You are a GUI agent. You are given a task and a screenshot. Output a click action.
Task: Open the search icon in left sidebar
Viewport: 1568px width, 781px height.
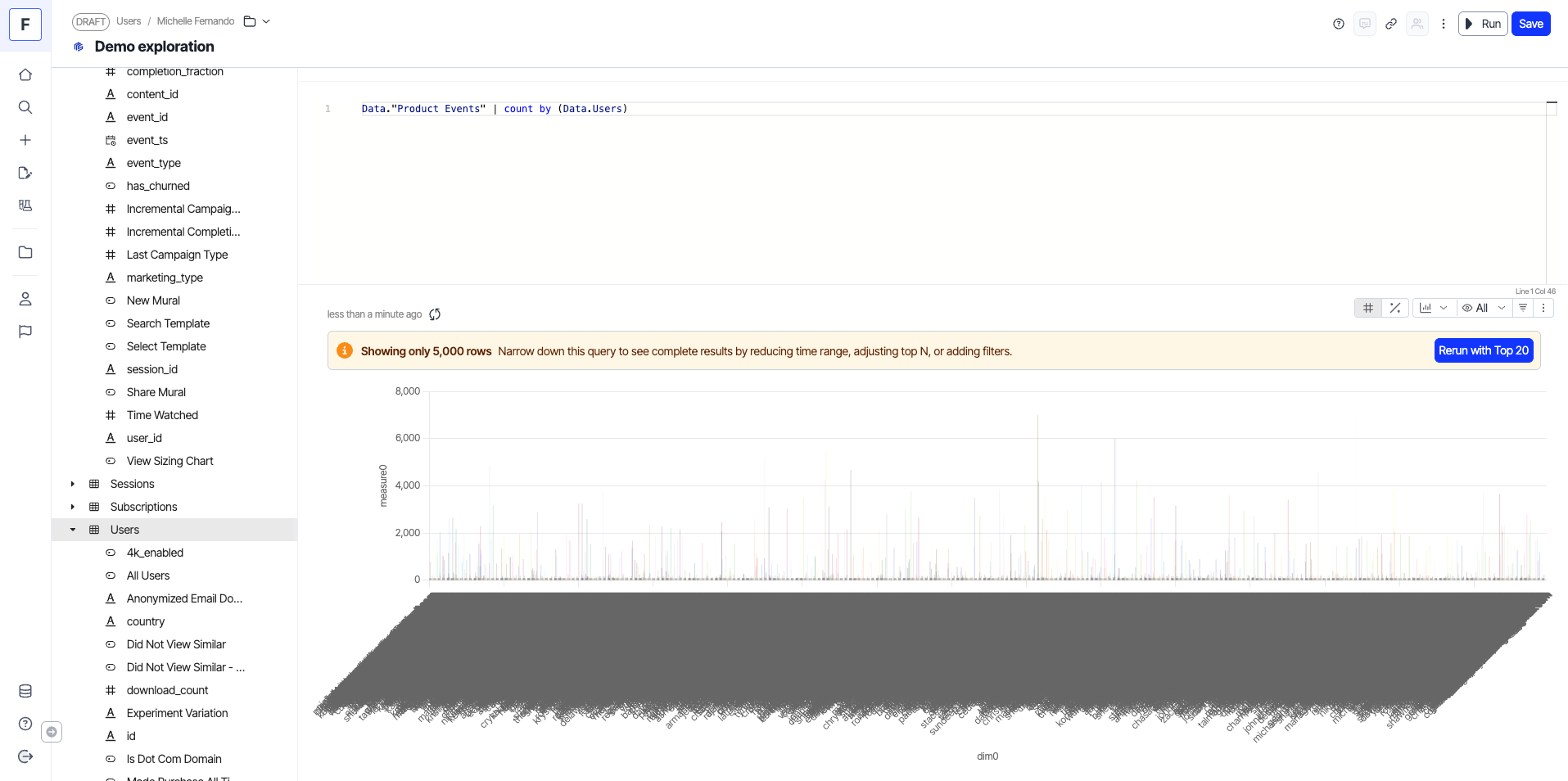[x=25, y=107]
